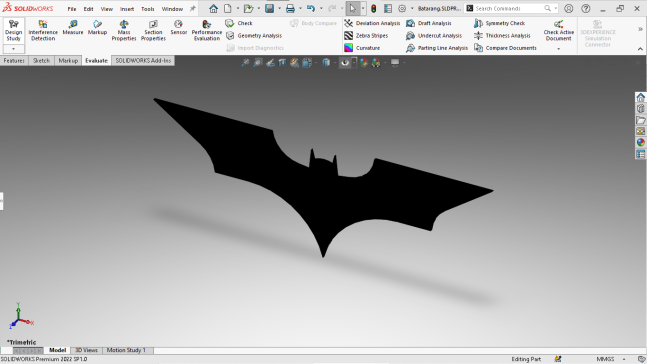The height and width of the screenshot is (364, 647).
Task: Open Mass Properties
Action: (x=124, y=30)
